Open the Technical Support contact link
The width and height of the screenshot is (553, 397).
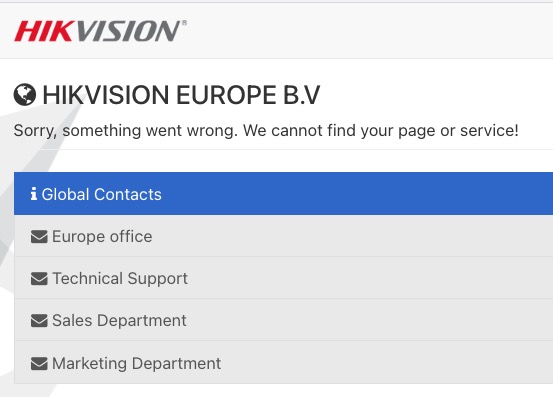pyautogui.click(x=120, y=279)
